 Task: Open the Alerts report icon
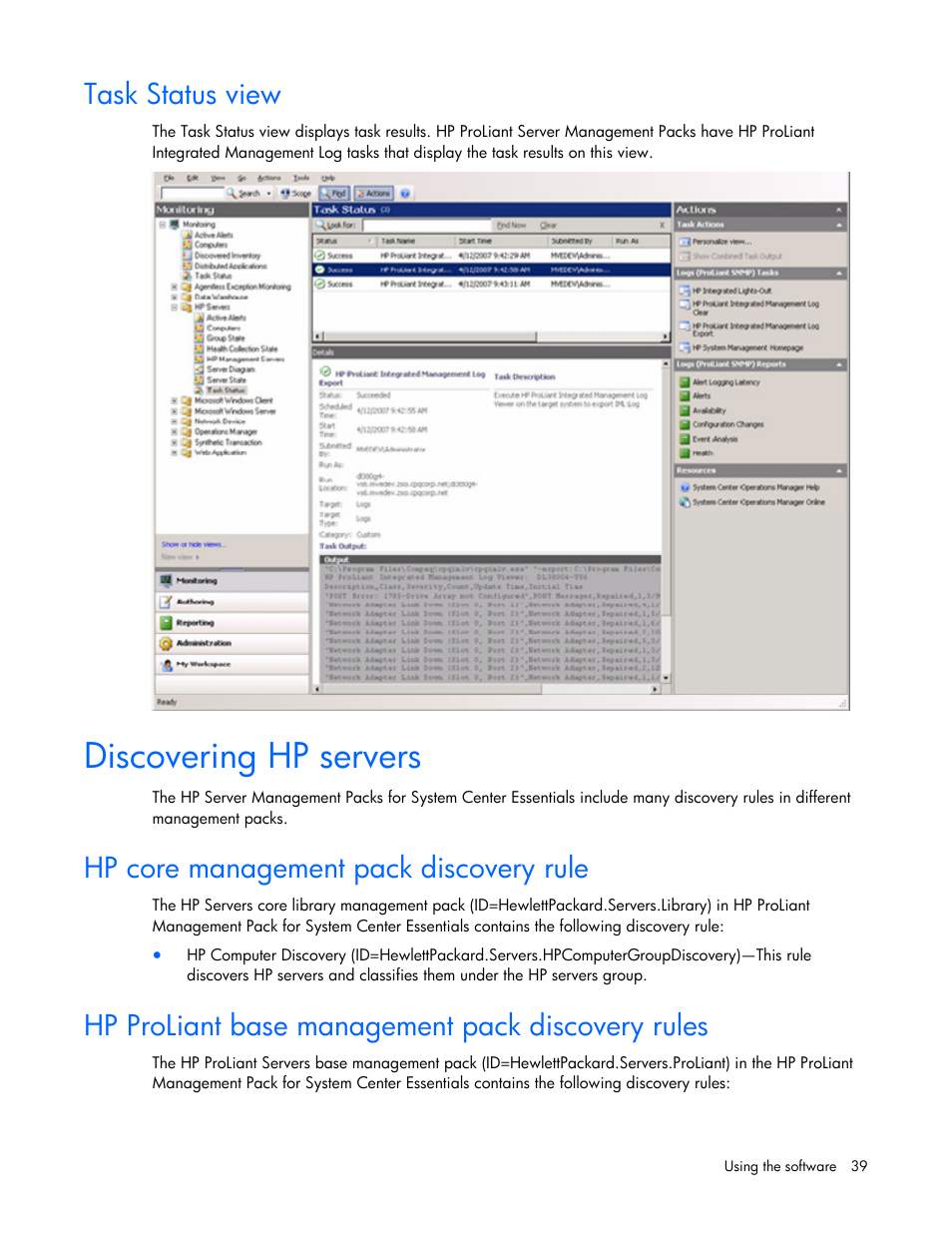coord(686,396)
